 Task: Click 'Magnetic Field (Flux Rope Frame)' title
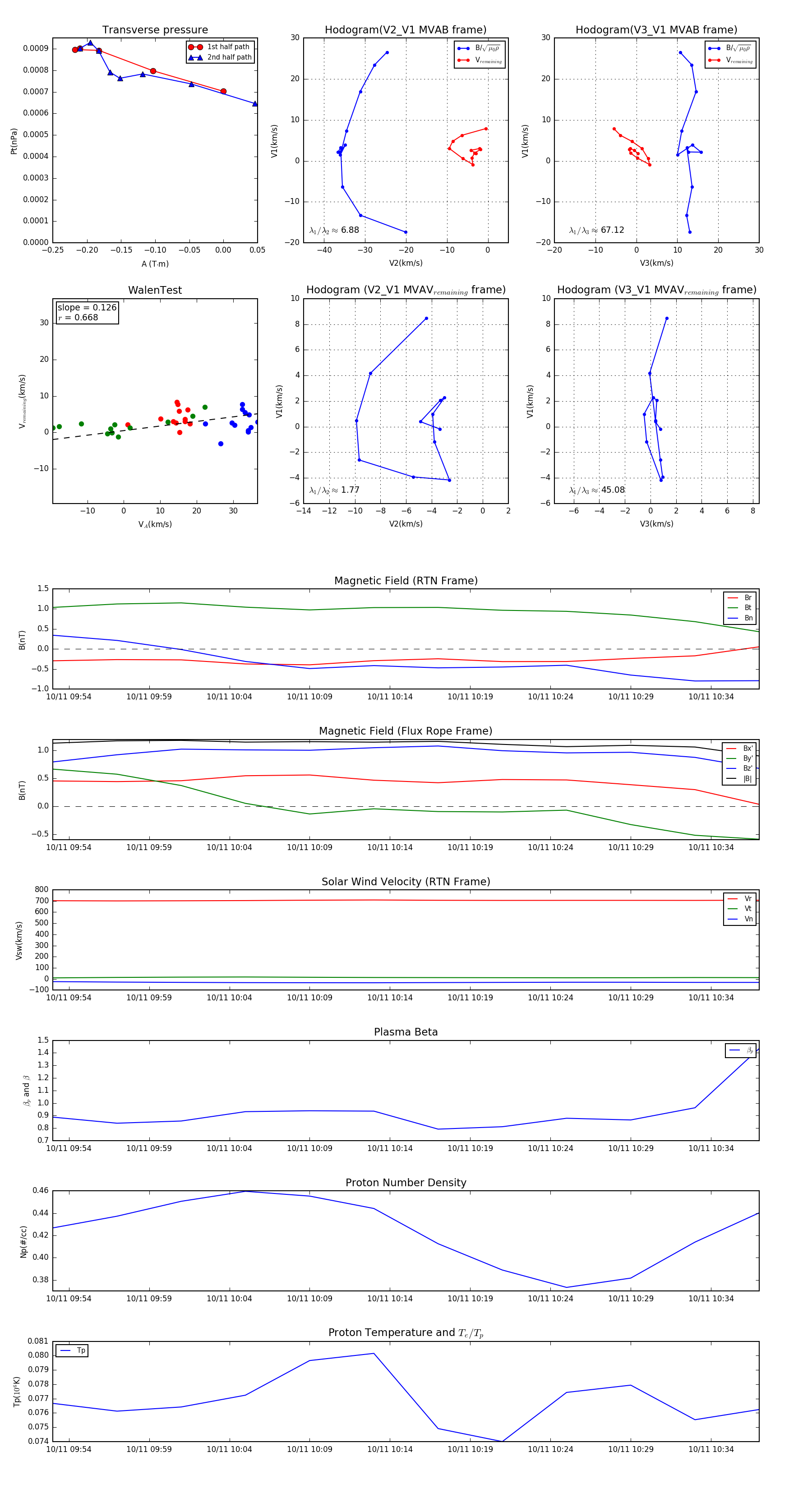406,731
